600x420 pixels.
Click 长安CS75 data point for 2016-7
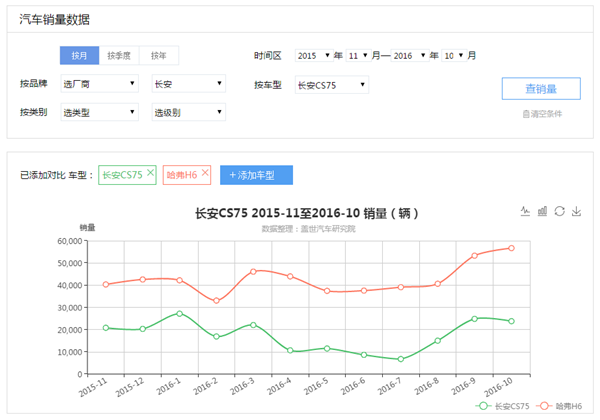(x=401, y=359)
